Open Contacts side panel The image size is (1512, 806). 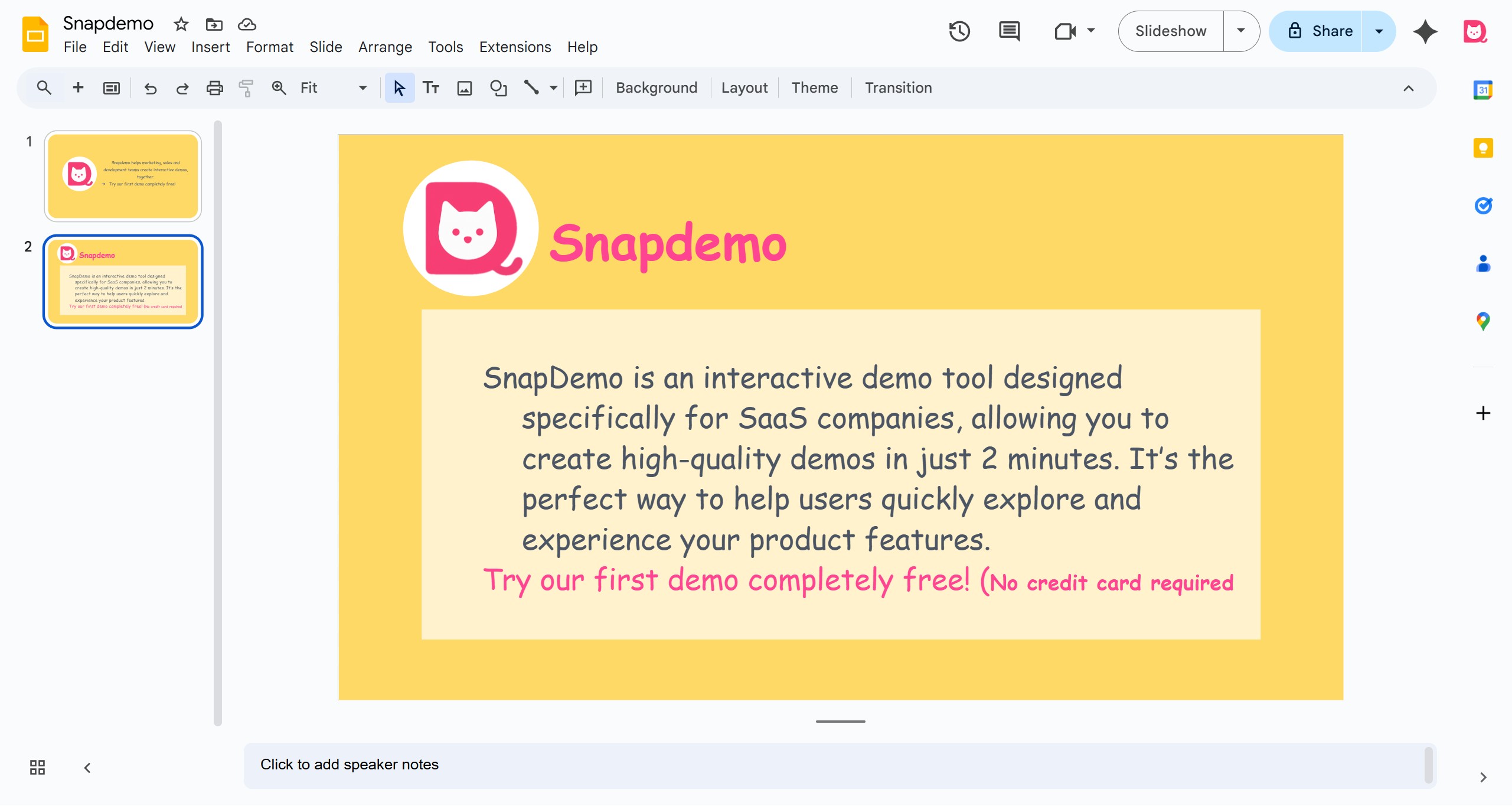[x=1483, y=263]
